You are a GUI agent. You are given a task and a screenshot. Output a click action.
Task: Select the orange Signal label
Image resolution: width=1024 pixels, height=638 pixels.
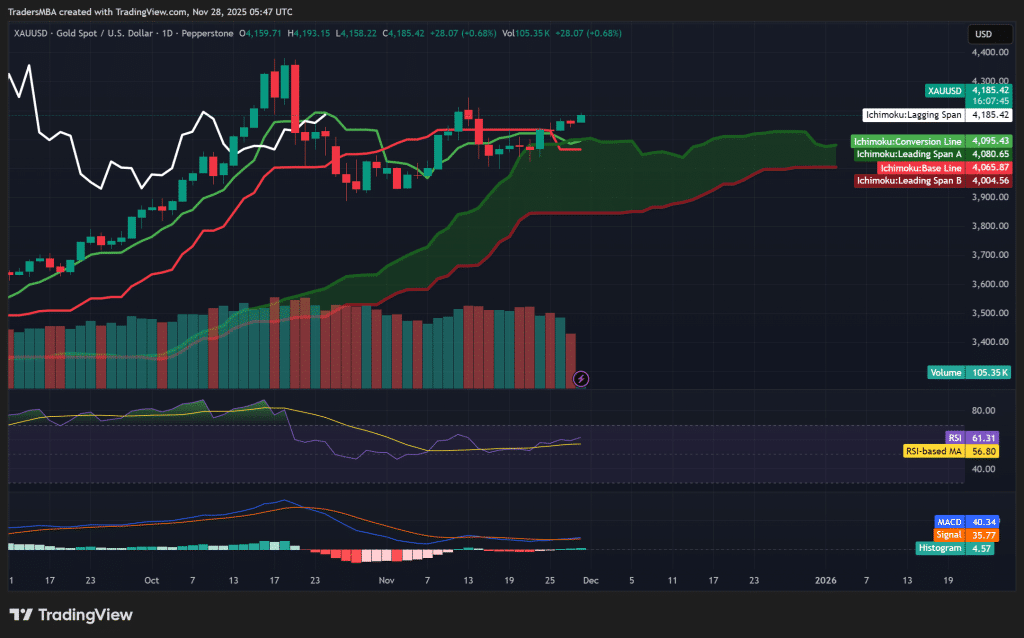click(949, 535)
